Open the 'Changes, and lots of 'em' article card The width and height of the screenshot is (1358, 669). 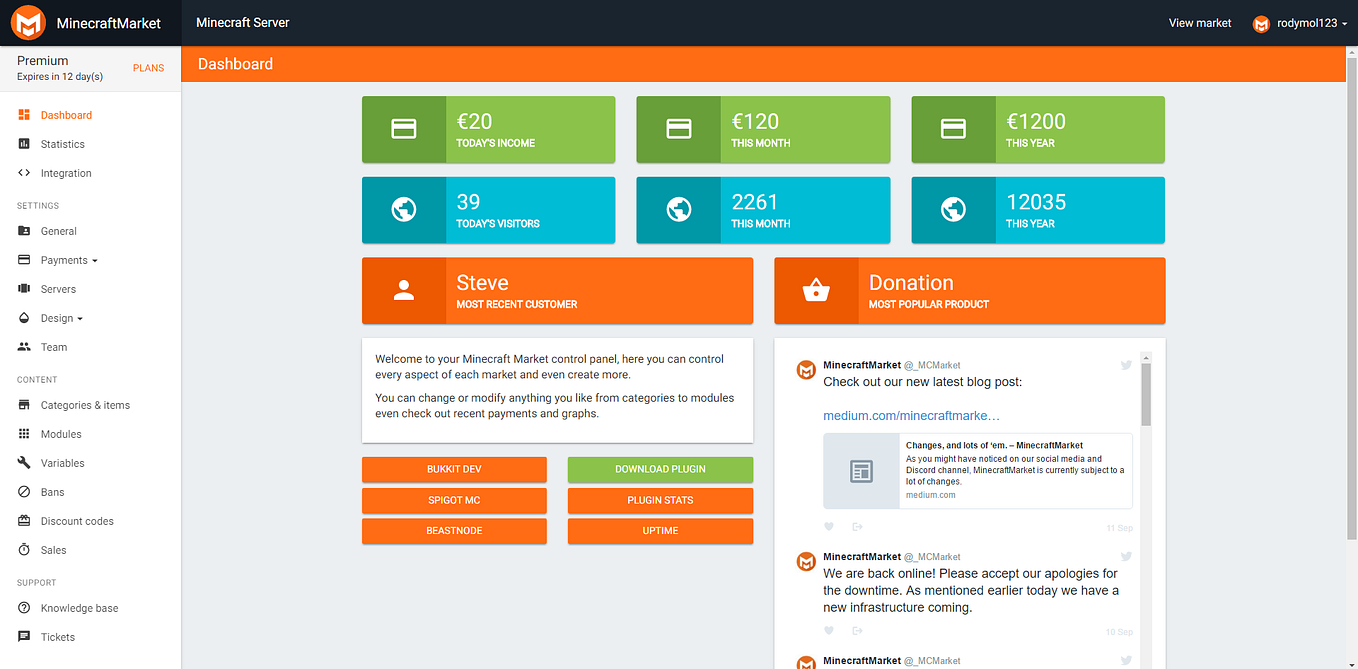click(978, 471)
